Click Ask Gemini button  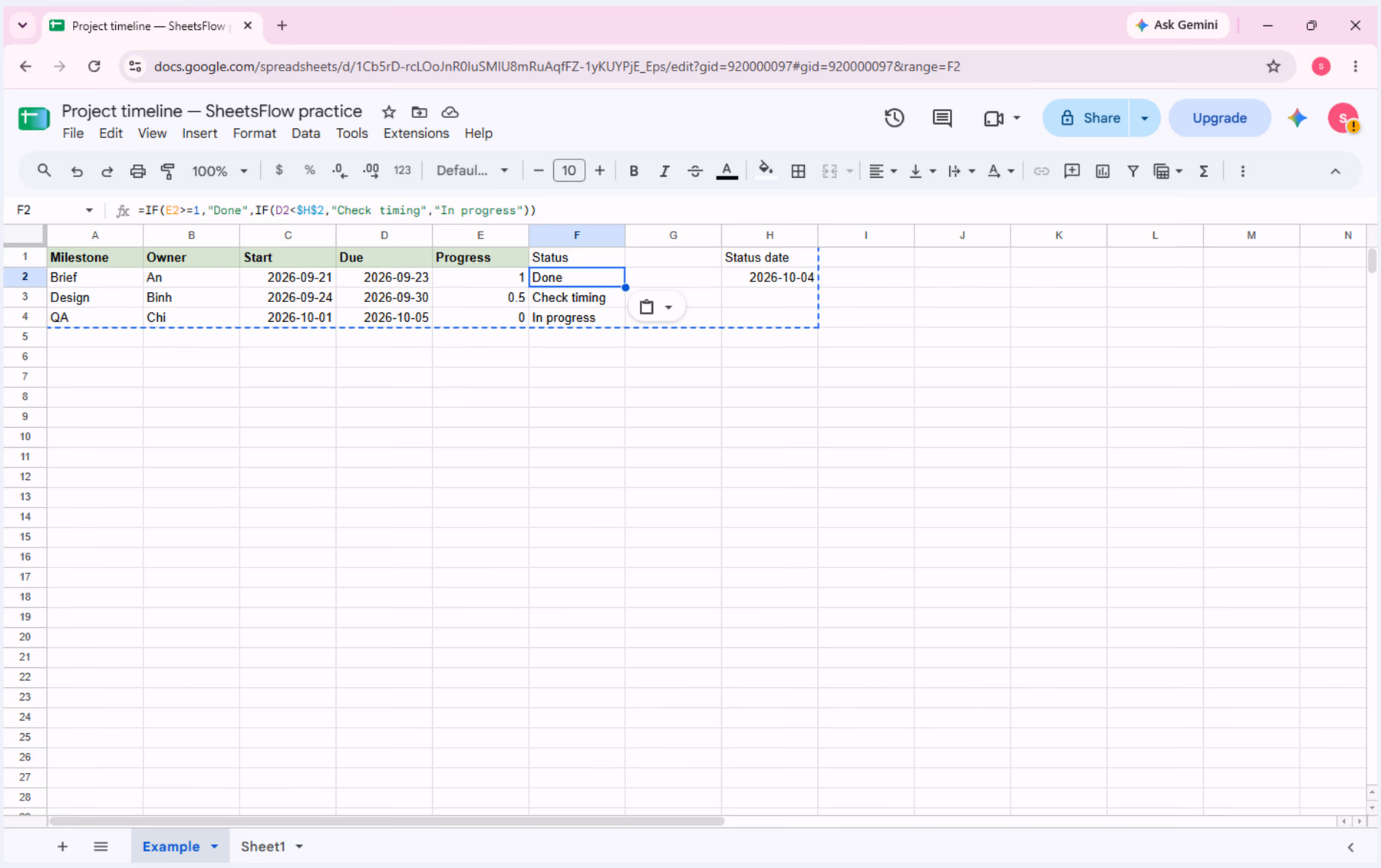pos(1177,25)
